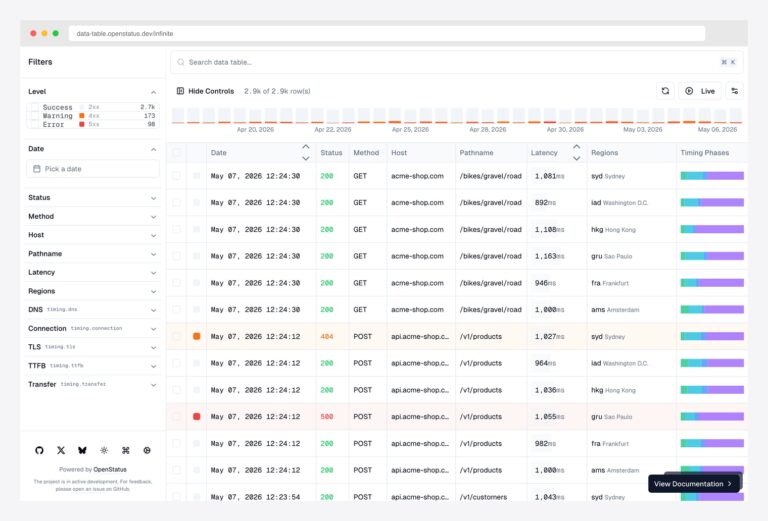Image resolution: width=768 pixels, height=521 pixels.
Task: Collapse the Date filter section
Action: [x=153, y=149]
